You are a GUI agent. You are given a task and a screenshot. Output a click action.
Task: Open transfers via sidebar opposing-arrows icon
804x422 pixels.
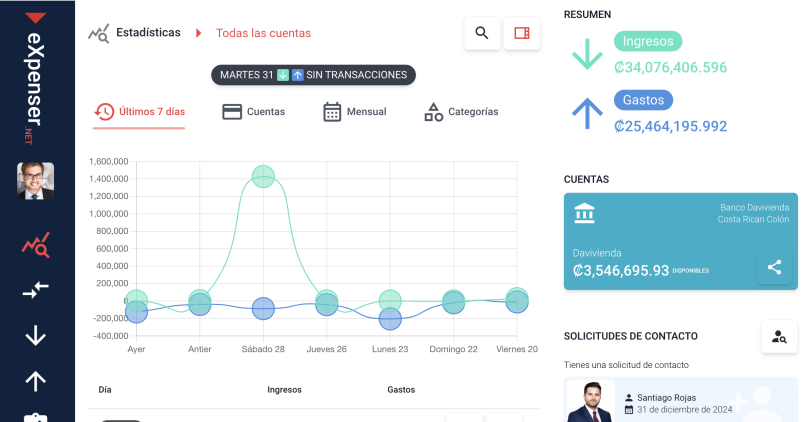click(36, 289)
